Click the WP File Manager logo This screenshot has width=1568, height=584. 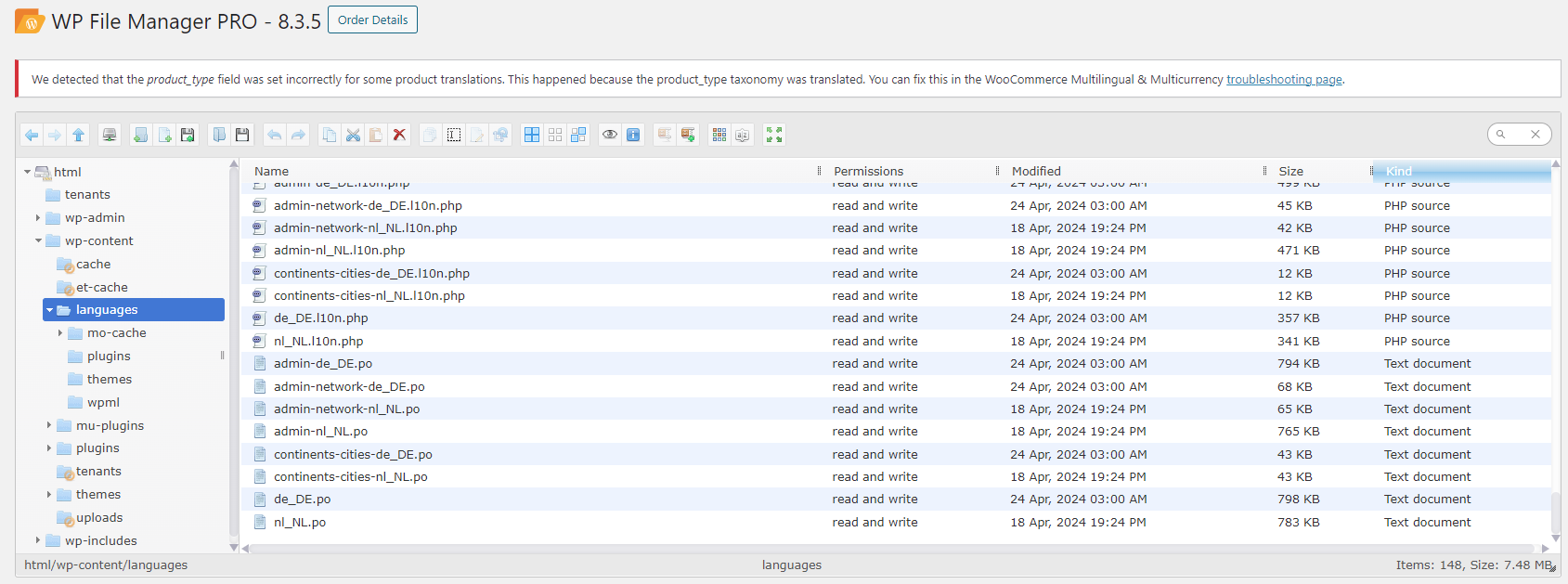30,21
